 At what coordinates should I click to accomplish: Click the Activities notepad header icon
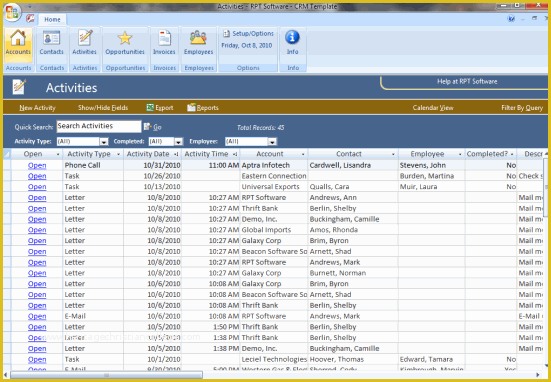click(x=19, y=87)
